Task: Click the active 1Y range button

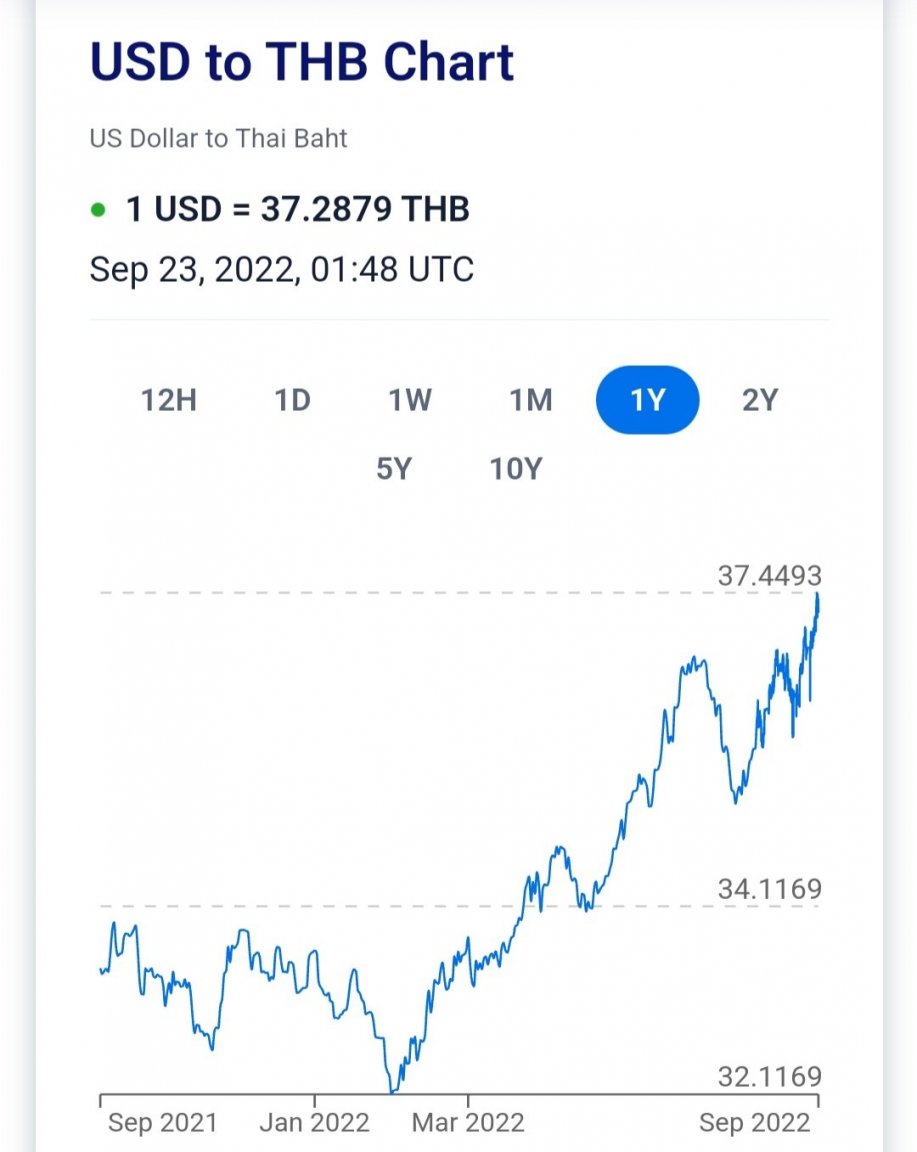Action: [647, 400]
